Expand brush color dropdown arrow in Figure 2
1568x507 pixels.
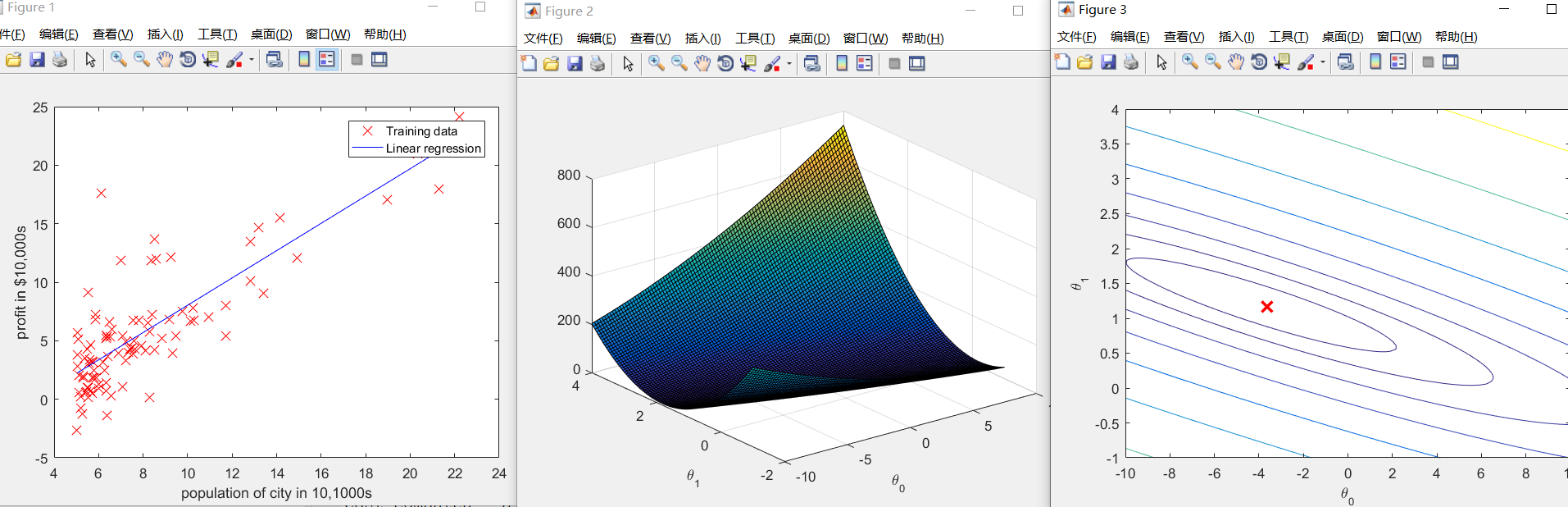pos(789,64)
